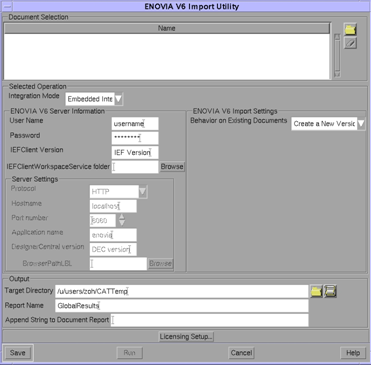The image size is (371, 365).
Task: Click the Application name field
Action: (113, 235)
